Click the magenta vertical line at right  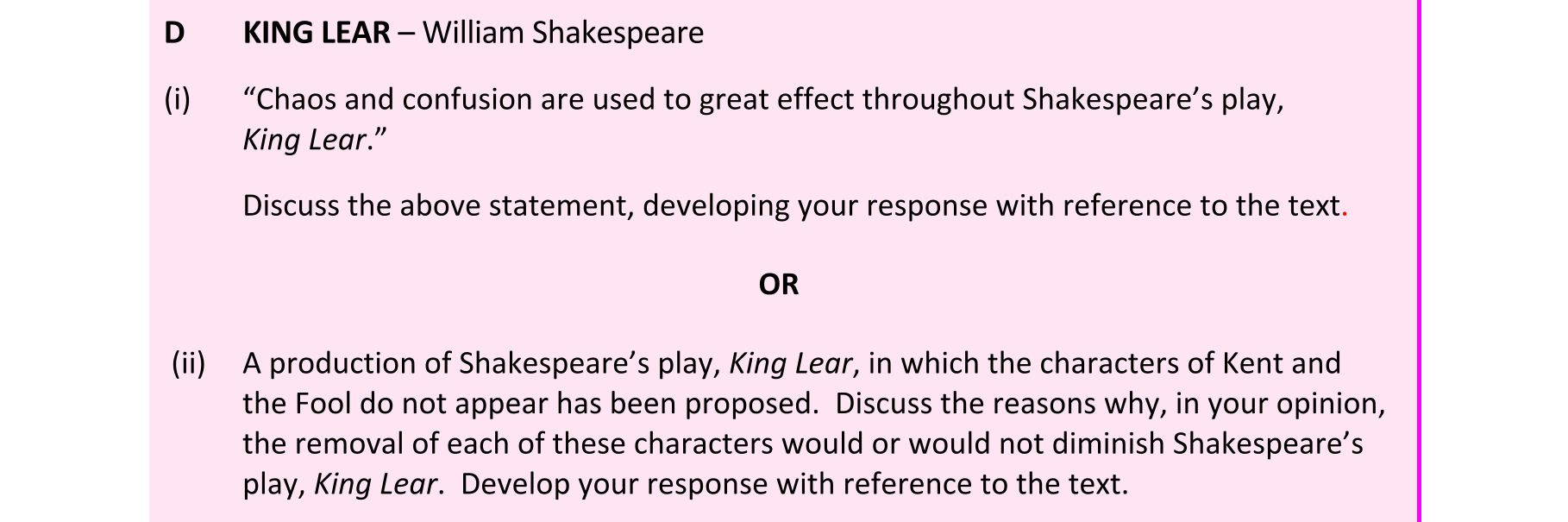(x=1418, y=259)
